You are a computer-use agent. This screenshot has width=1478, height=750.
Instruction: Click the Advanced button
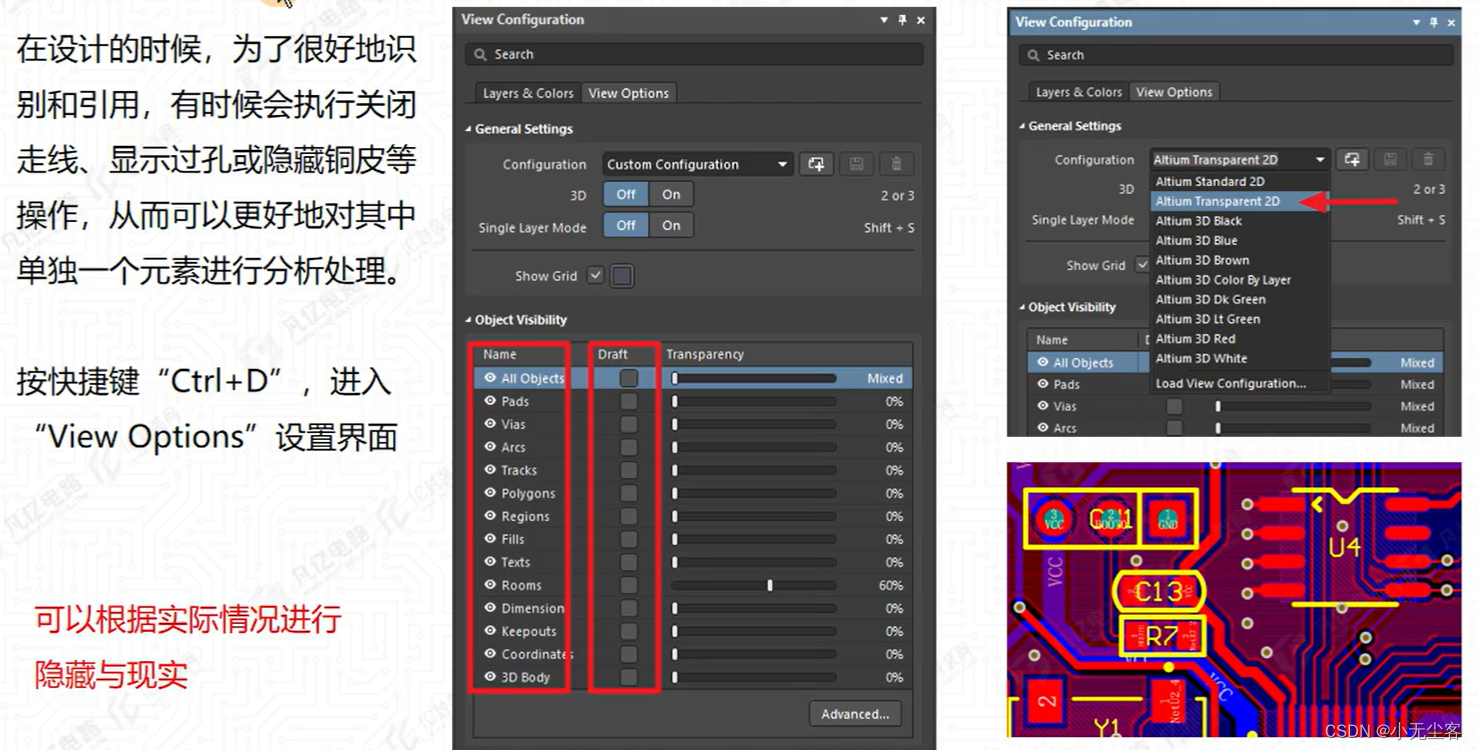click(854, 713)
